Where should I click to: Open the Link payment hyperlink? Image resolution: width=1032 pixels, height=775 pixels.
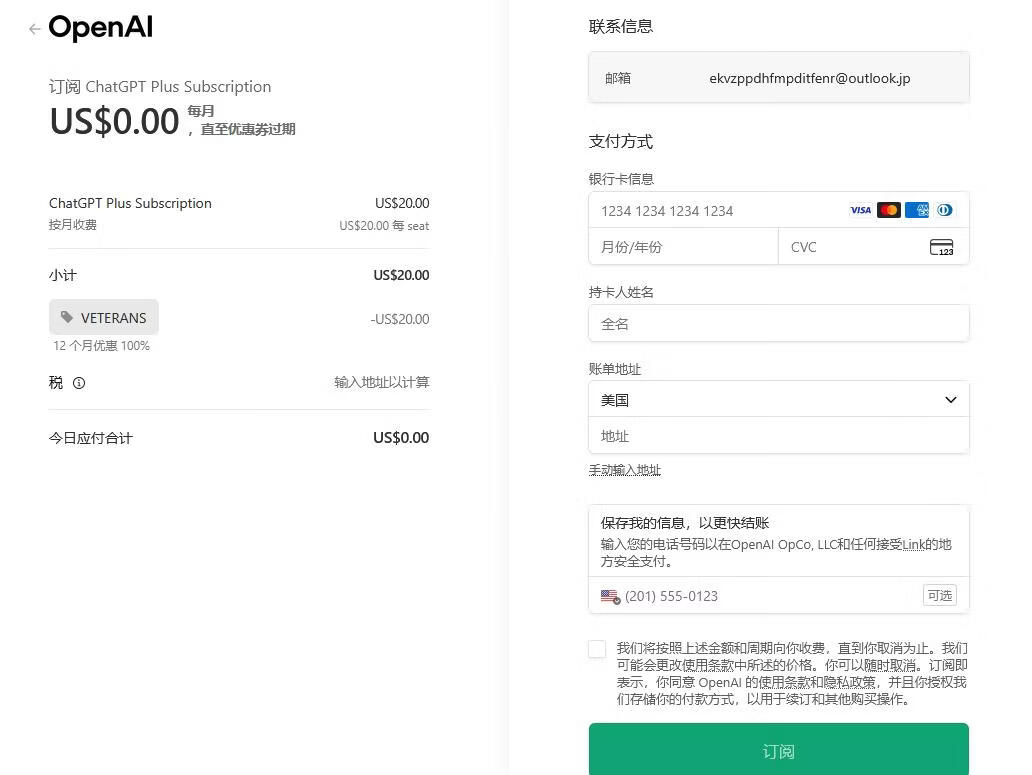click(x=915, y=543)
